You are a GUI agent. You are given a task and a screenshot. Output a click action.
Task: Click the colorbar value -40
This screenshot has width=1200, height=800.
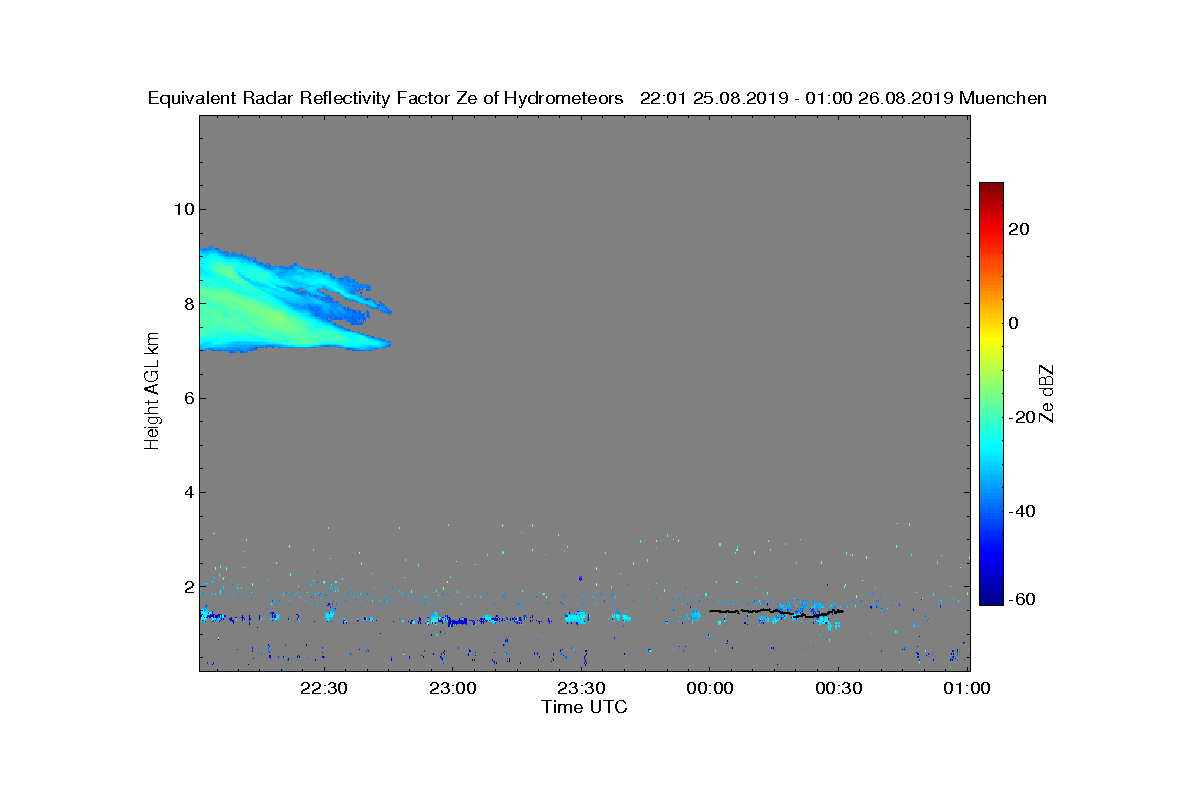(x=1022, y=511)
